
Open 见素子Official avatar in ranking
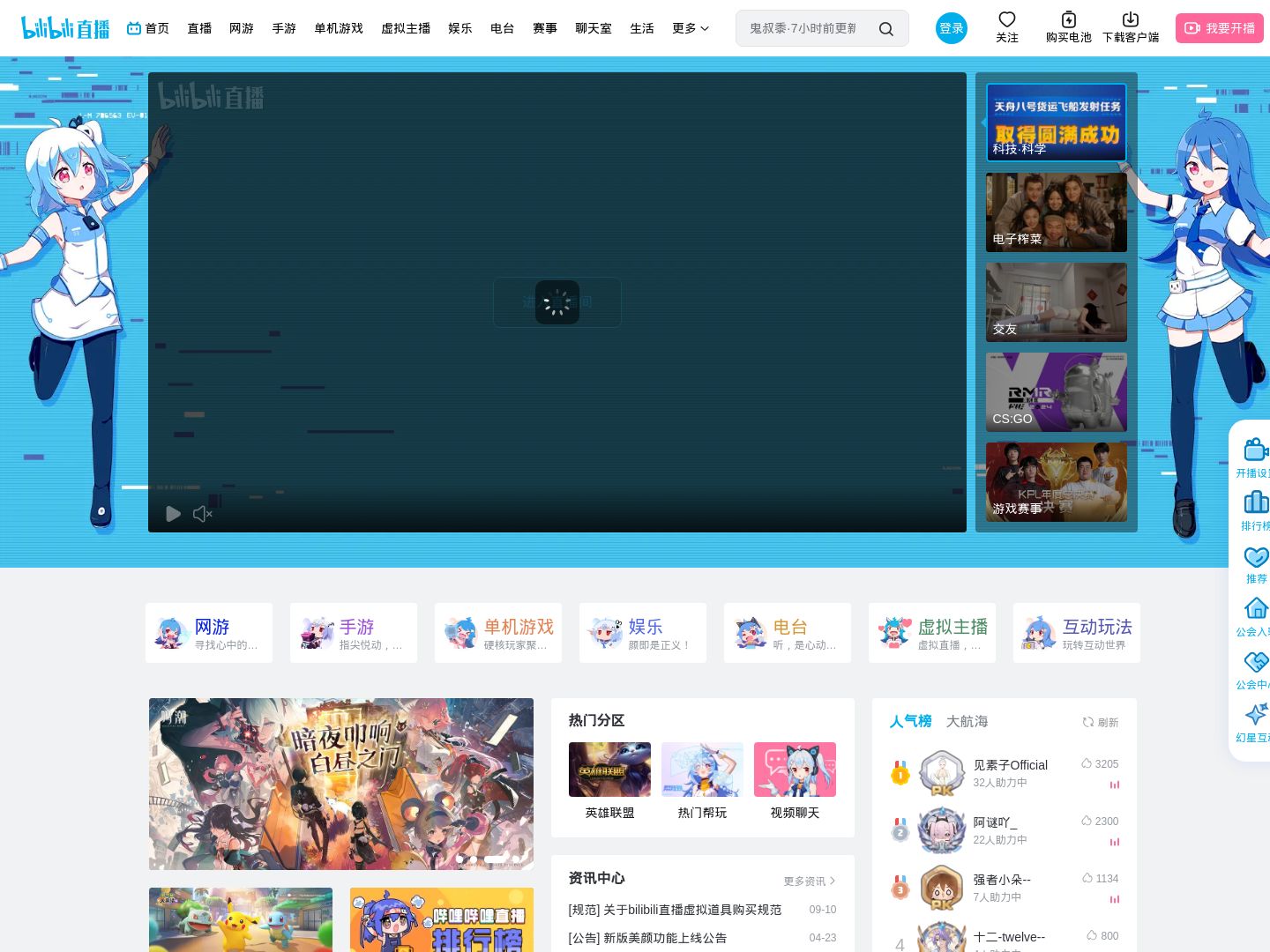pyautogui.click(x=942, y=773)
